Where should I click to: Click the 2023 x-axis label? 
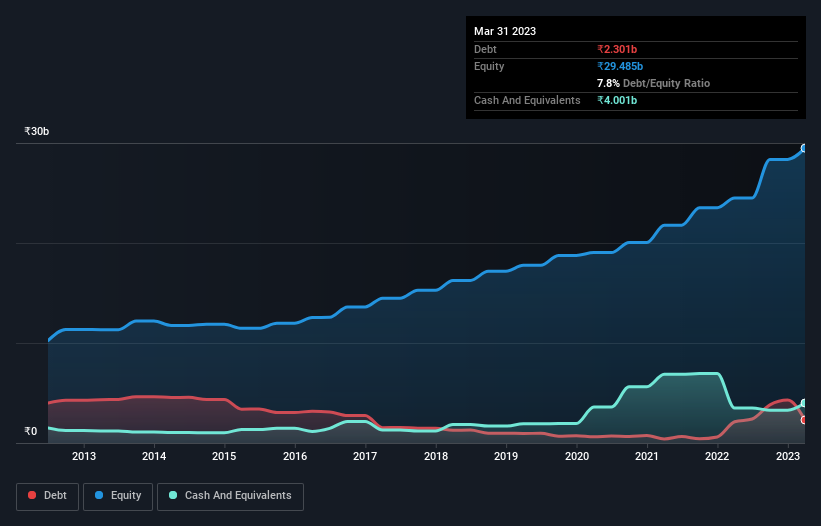pos(787,456)
